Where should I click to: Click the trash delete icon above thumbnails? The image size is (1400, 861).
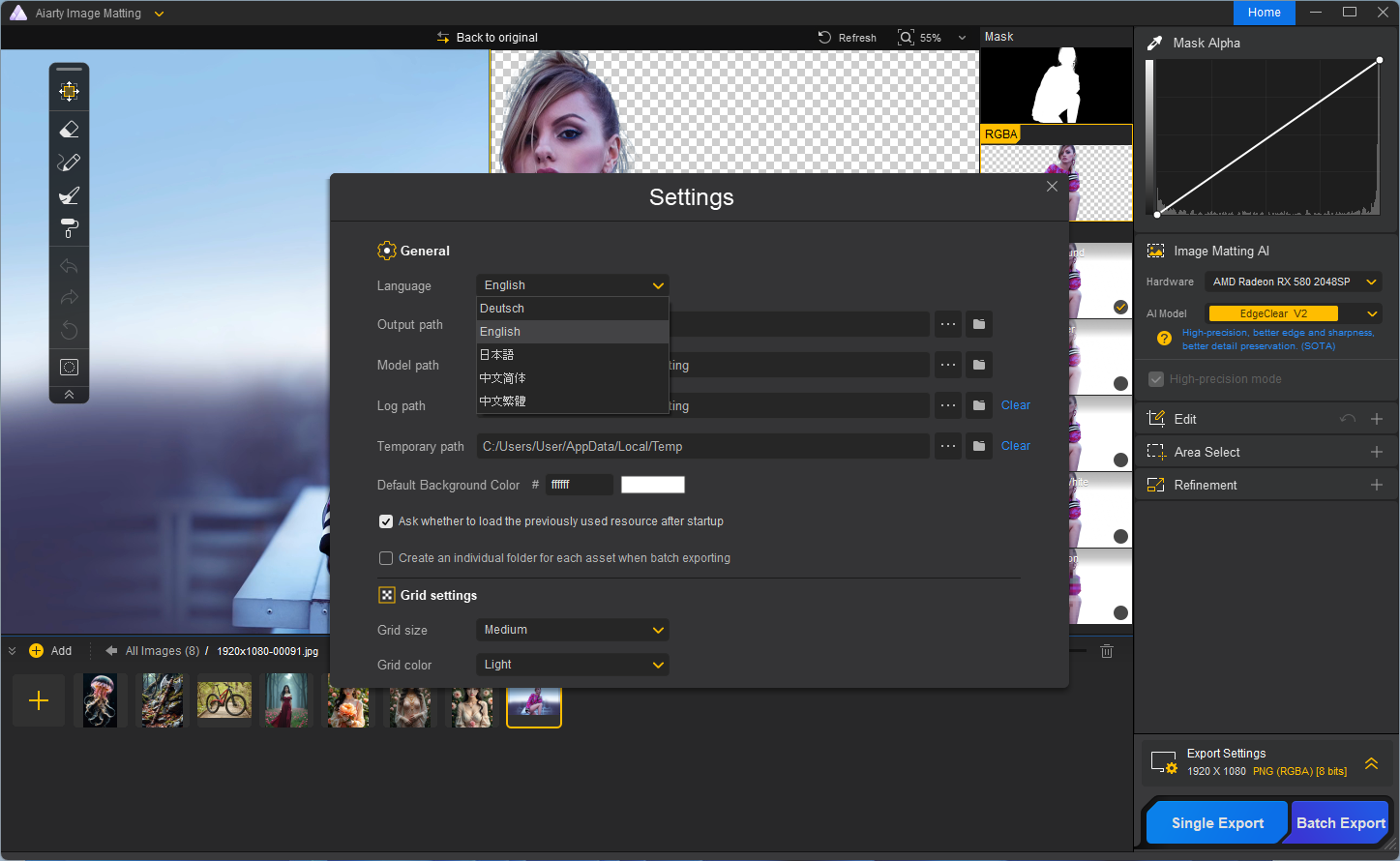(x=1107, y=651)
